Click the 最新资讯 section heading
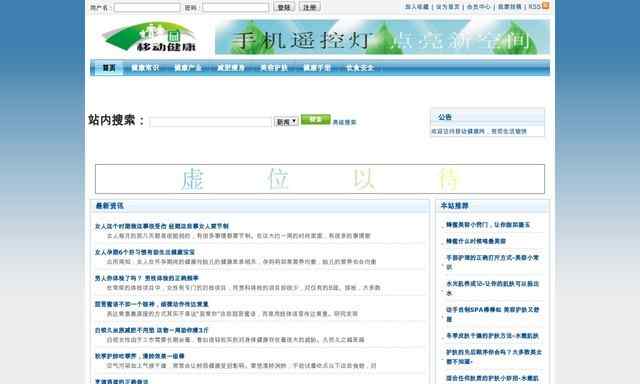This screenshot has width=640, height=384. point(109,206)
